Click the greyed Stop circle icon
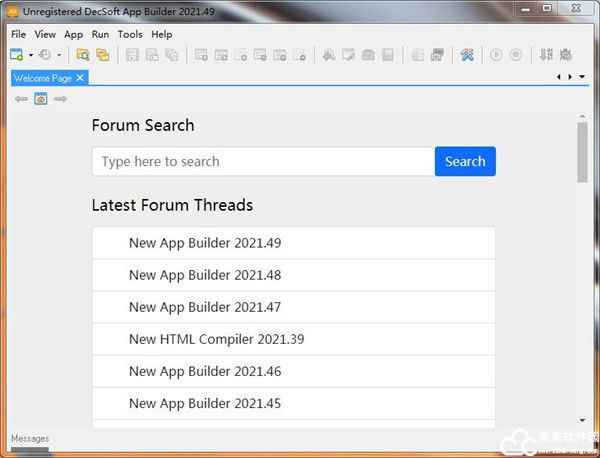 (x=516, y=55)
